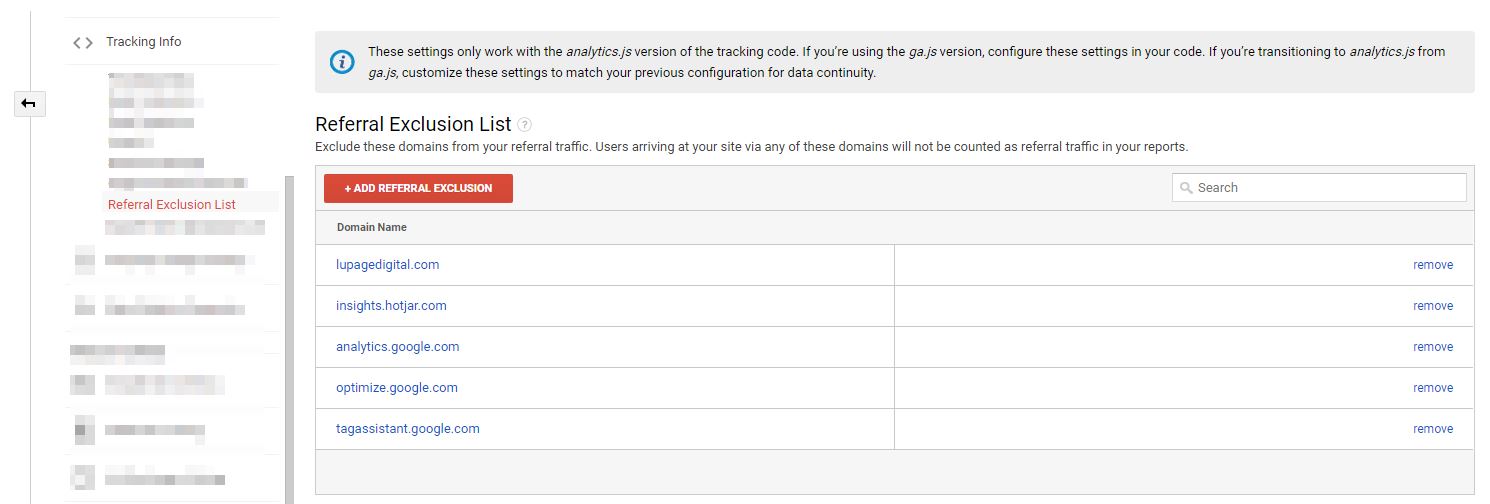Viewport: 1490px width, 504px height.
Task: Open the insights.hotjar.com domain link
Action: tap(391, 306)
